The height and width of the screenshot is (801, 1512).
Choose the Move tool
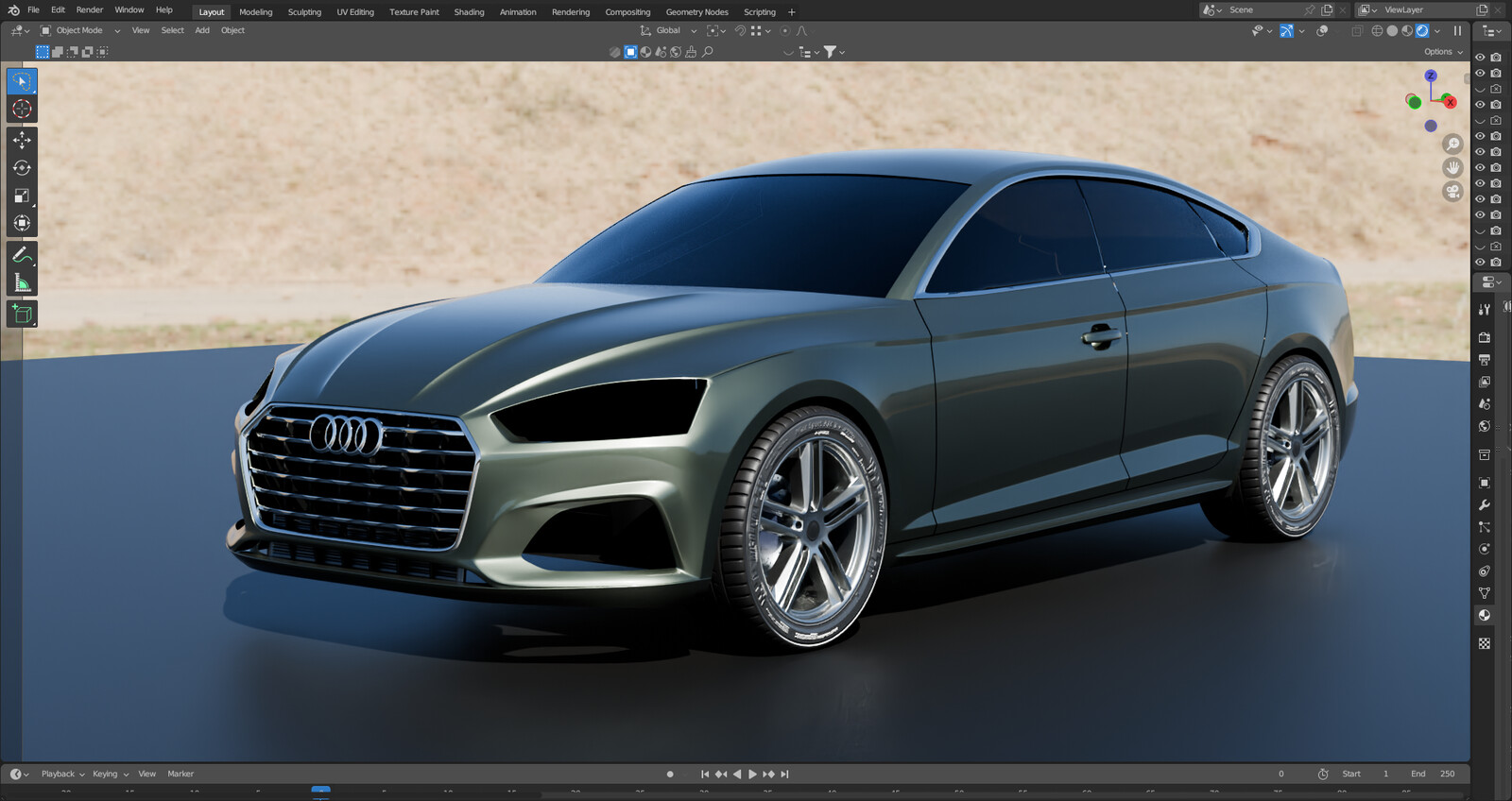22,140
